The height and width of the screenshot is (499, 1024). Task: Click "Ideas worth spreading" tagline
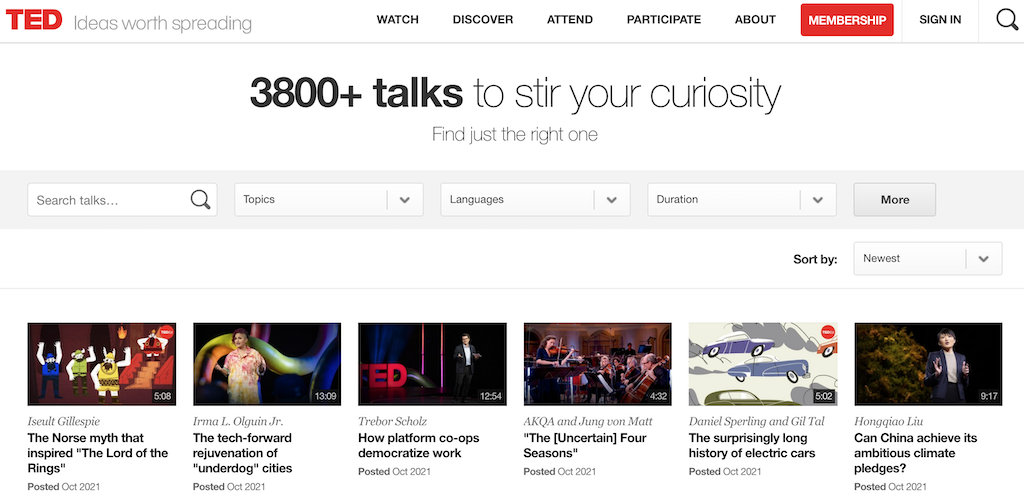click(162, 24)
